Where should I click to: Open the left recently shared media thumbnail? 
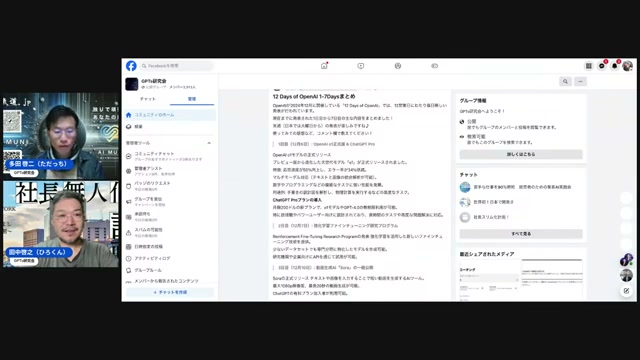click(489, 280)
